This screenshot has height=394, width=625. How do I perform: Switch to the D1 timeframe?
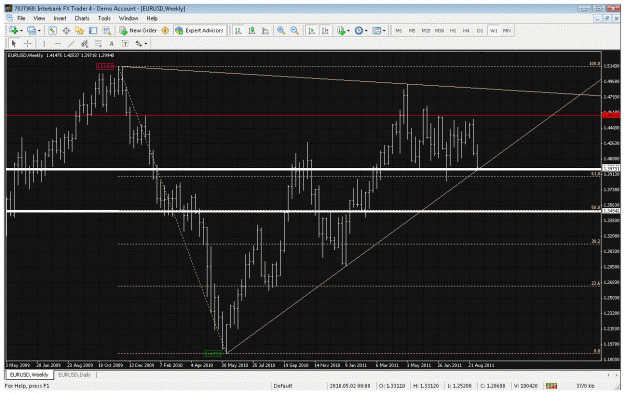coord(480,31)
